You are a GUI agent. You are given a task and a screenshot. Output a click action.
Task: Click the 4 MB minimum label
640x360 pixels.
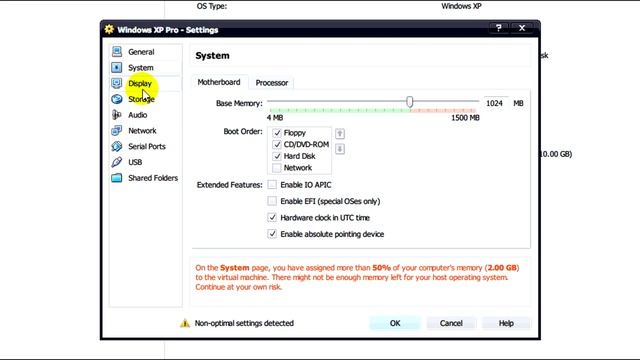point(275,118)
